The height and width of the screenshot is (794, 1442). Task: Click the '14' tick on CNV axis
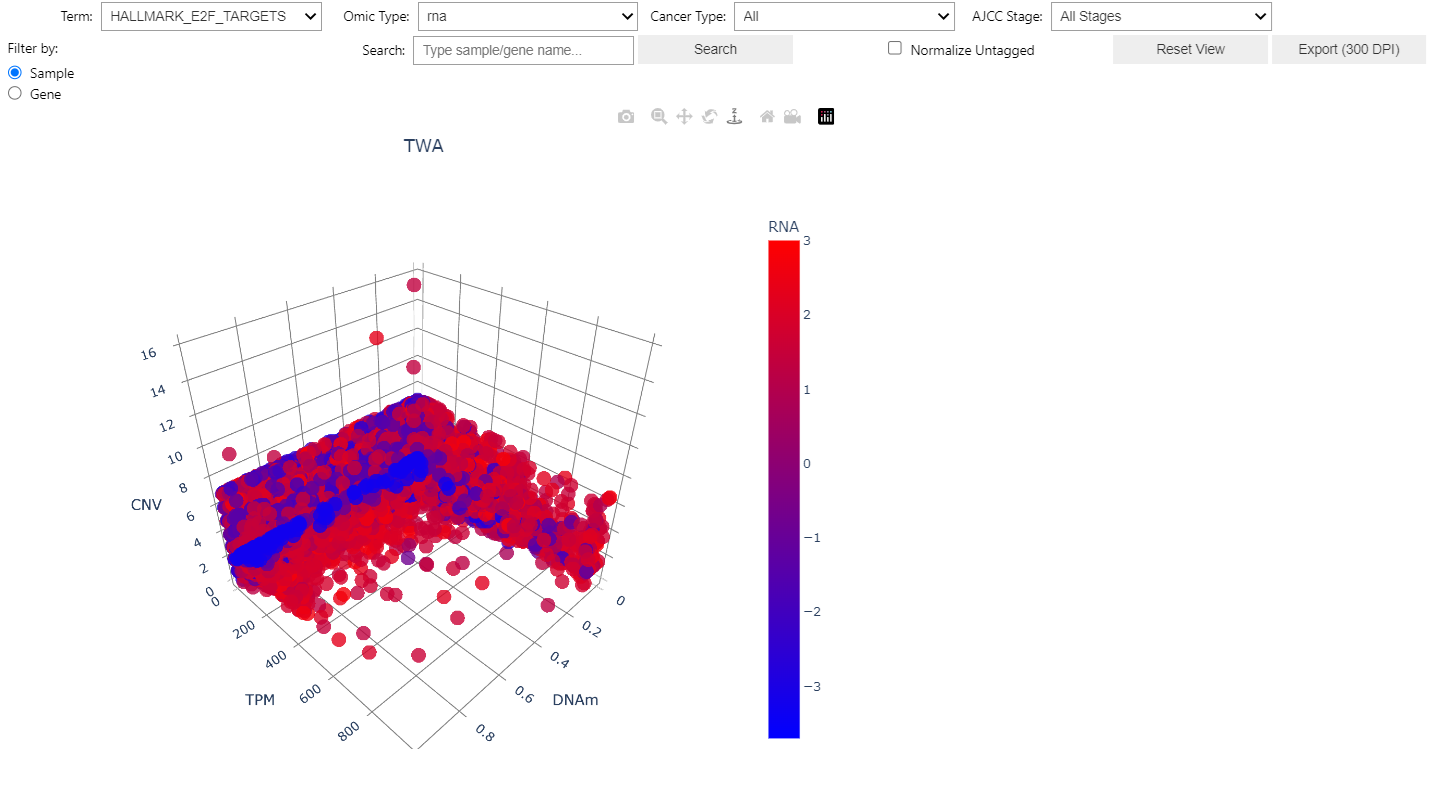point(157,391)
